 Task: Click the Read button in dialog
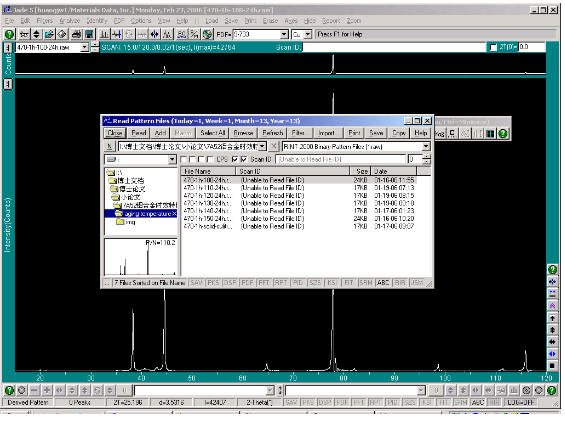(x=139, y=133)
